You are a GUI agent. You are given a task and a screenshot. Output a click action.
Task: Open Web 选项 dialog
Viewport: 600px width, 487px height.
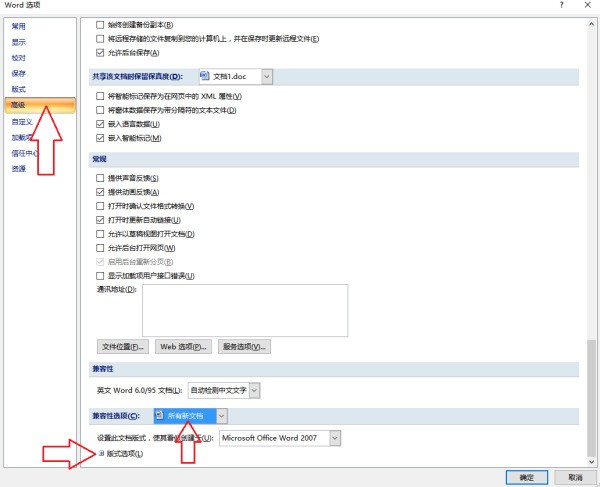(183, 347)
